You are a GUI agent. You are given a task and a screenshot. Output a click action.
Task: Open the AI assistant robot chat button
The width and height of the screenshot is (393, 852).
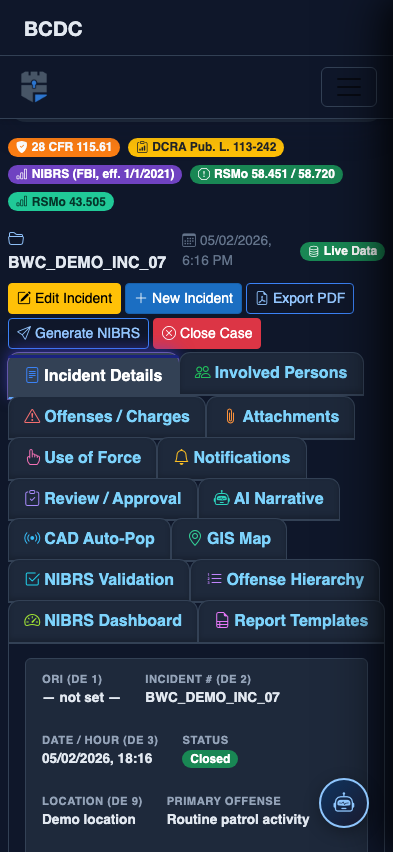click(344, 803)
